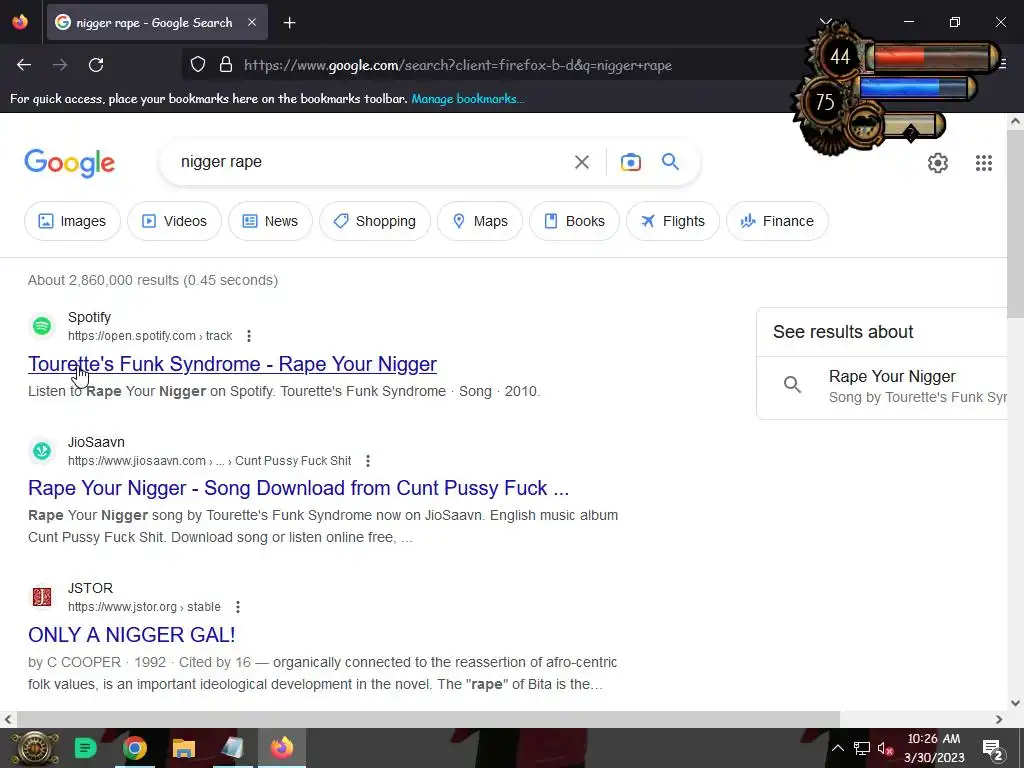Click the overlay gear showing 44
This screenshot has width=1024, height=768.
point(840,57)
